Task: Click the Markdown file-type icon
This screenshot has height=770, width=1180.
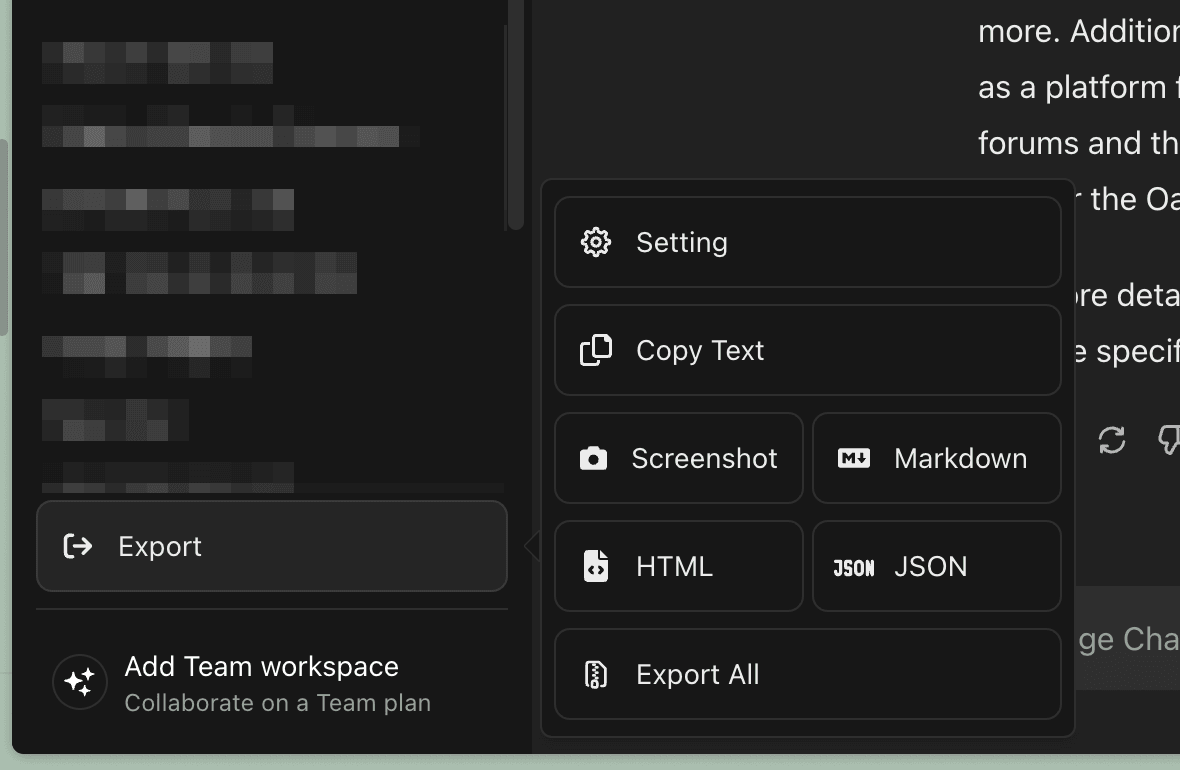Action: 854,458
